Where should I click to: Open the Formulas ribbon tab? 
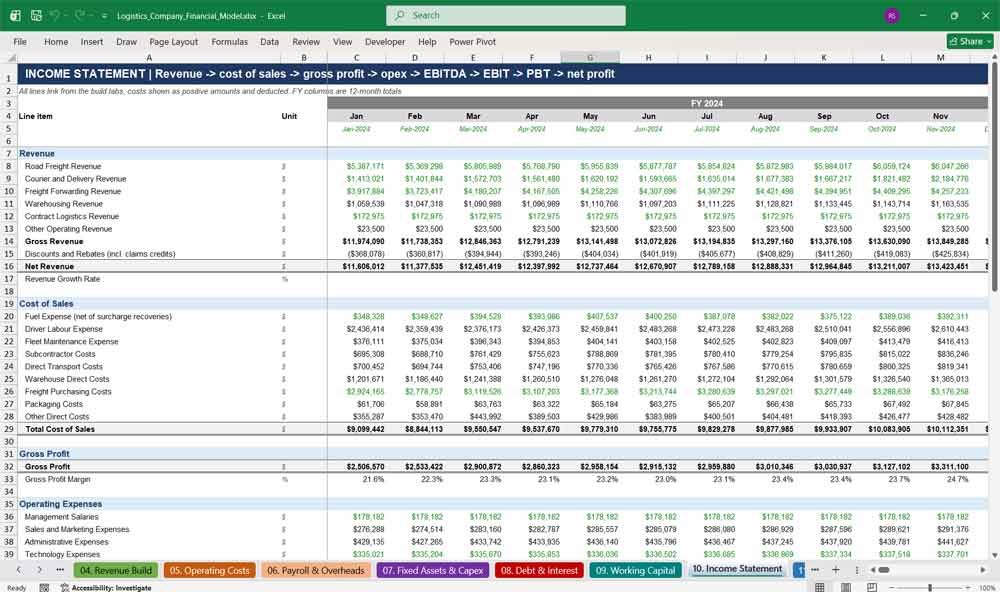pyautogui.click(x=230, y=41)
